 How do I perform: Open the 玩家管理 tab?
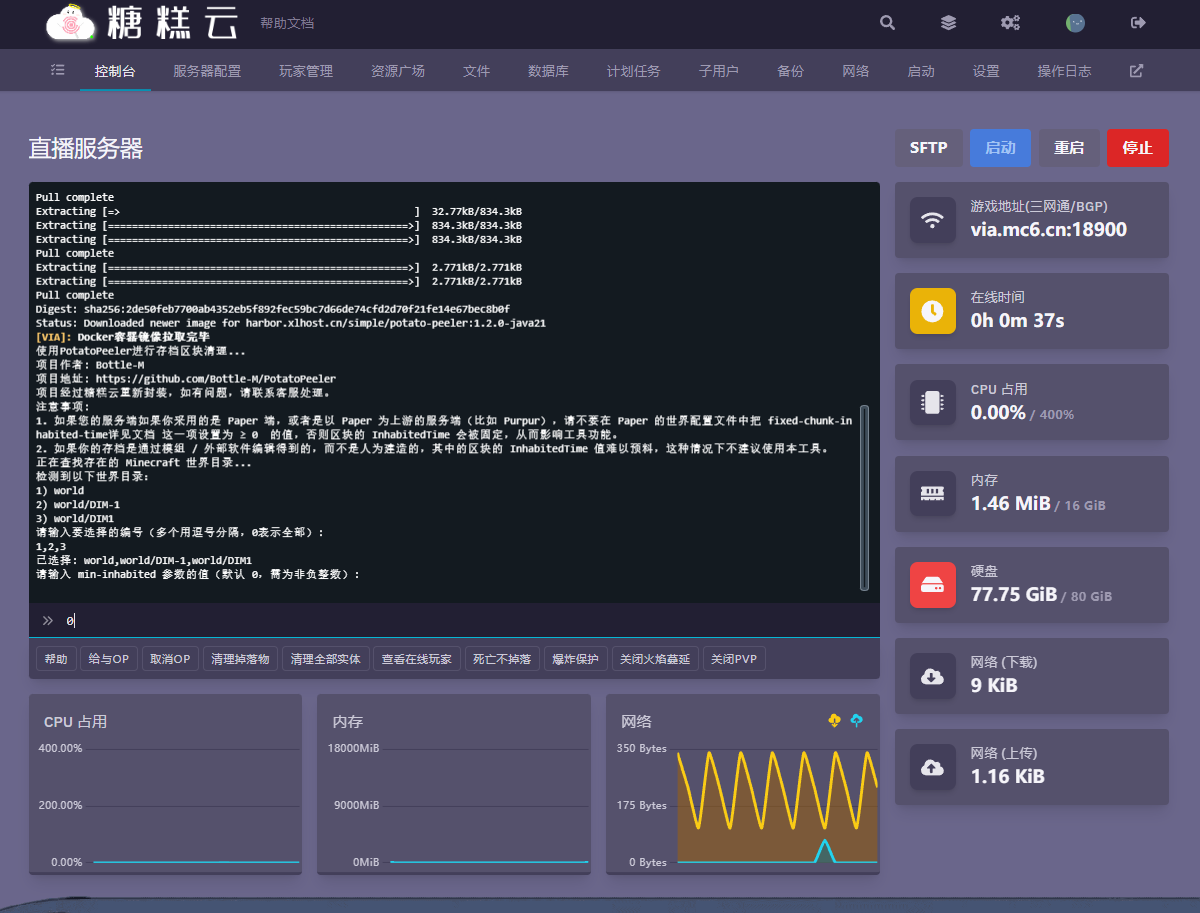306,71
